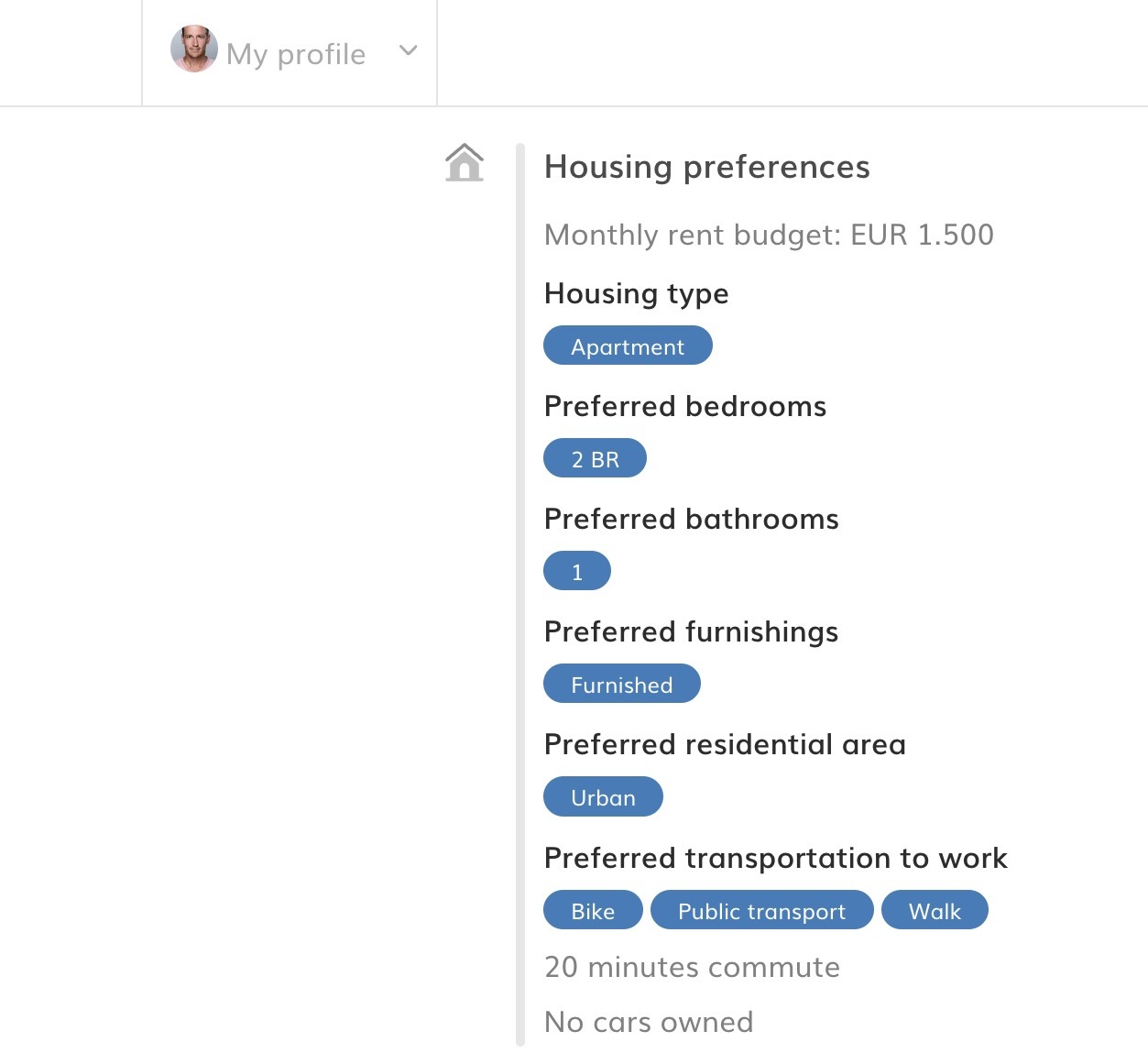Click the user avatar photo
This screenshot has width=1148, height=1064.
pos(194,49)
